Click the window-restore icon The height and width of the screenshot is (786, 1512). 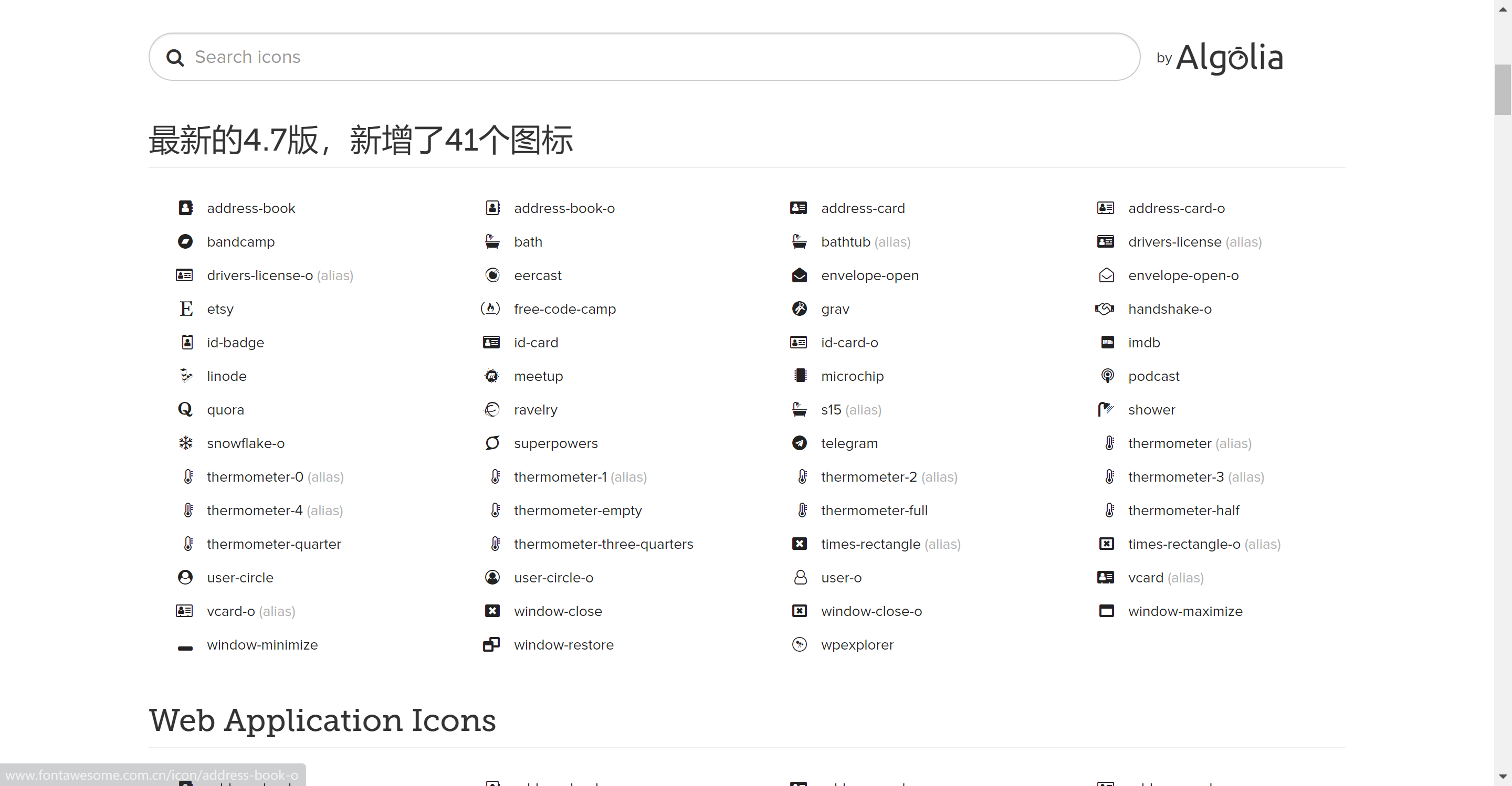tap(491, 644)
